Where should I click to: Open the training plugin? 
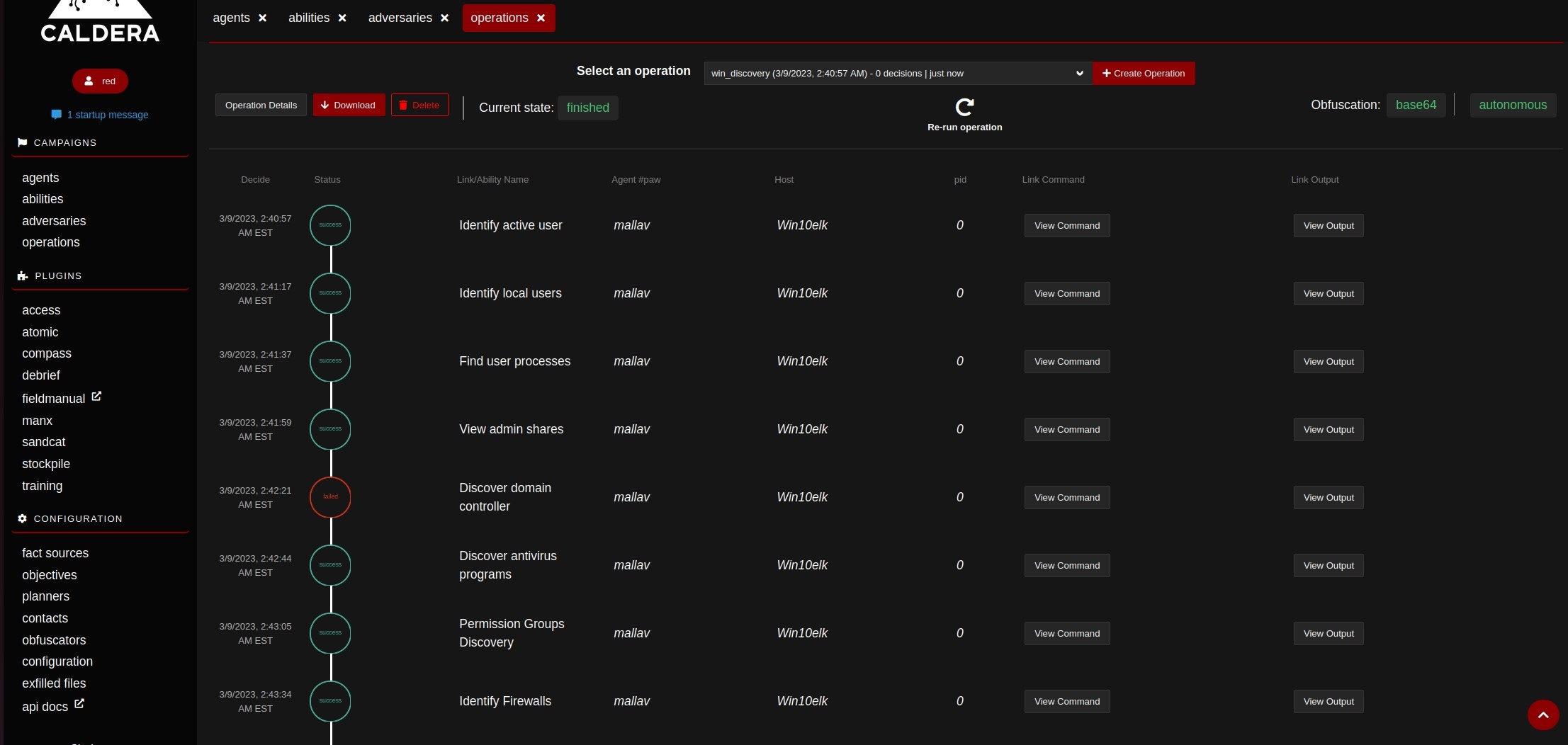point(43,486)
